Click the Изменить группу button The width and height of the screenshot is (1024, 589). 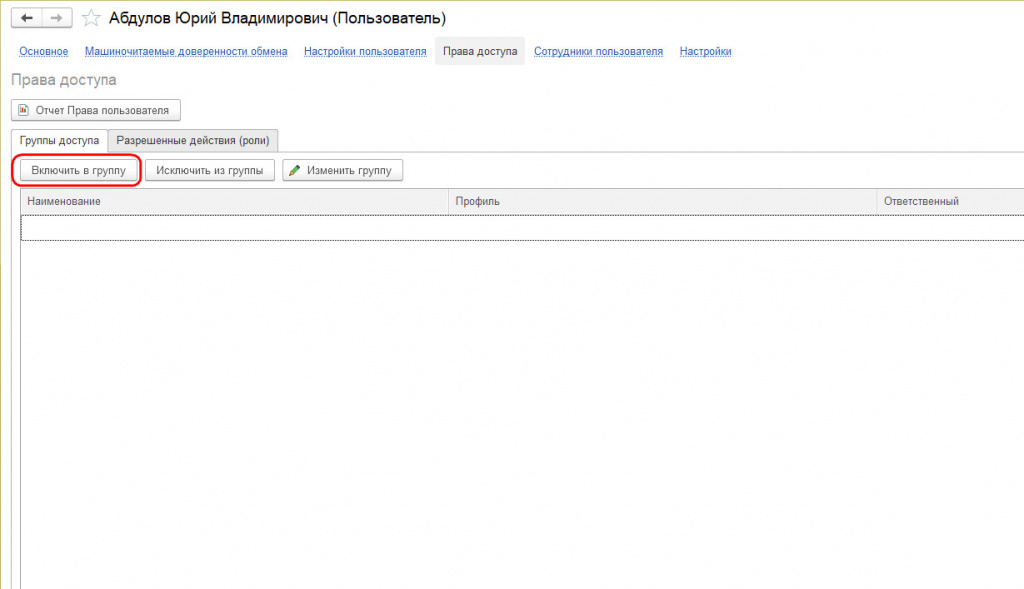click(342, 170)
